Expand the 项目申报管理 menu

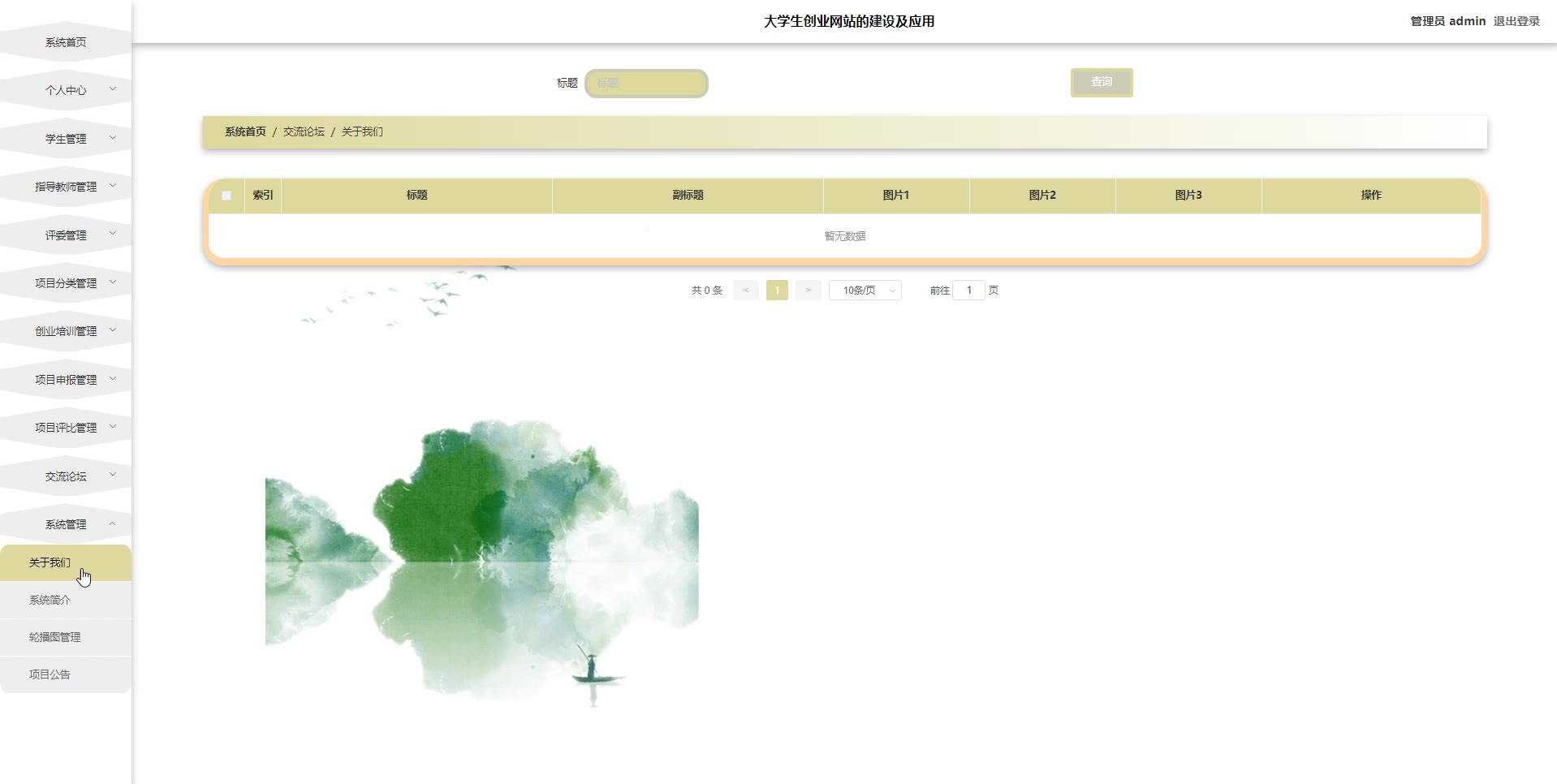[x=66, y=380]
